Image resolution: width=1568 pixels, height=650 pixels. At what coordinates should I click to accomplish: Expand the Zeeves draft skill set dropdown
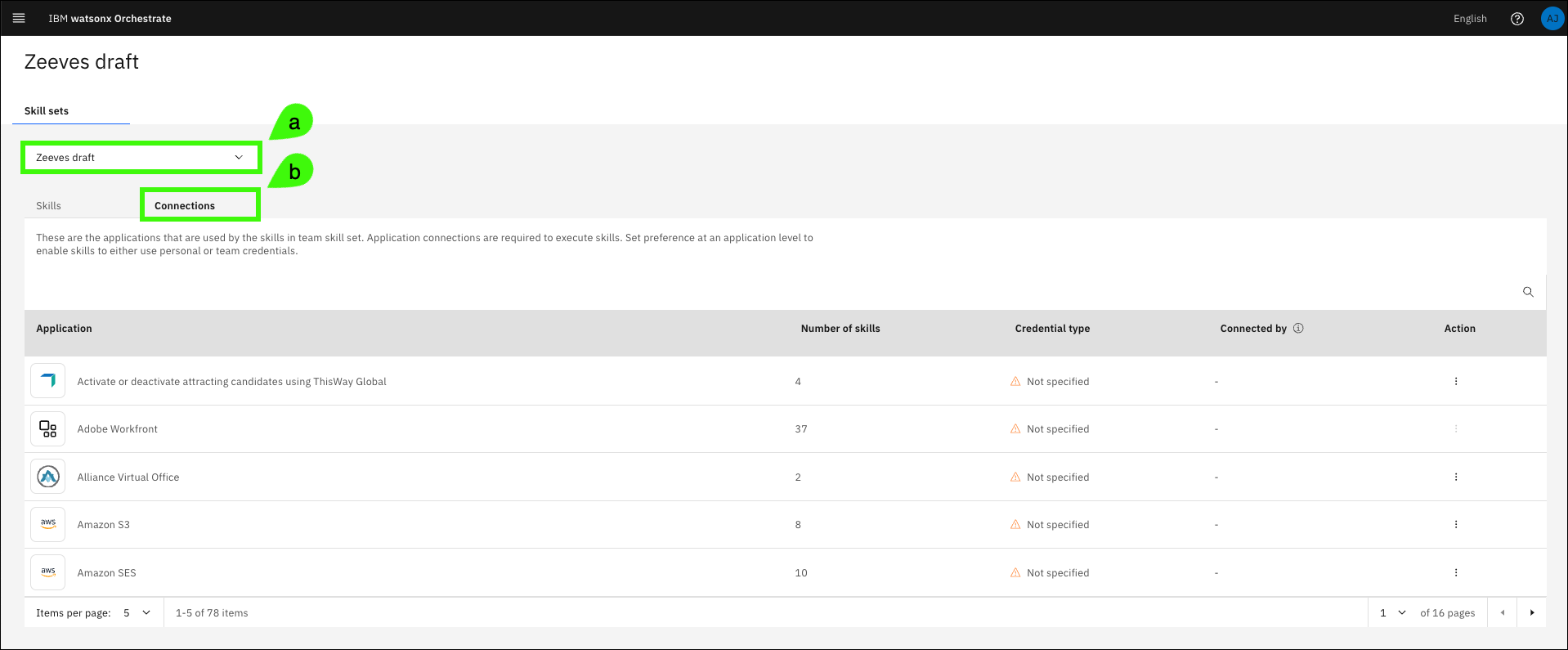coord(141,158)
